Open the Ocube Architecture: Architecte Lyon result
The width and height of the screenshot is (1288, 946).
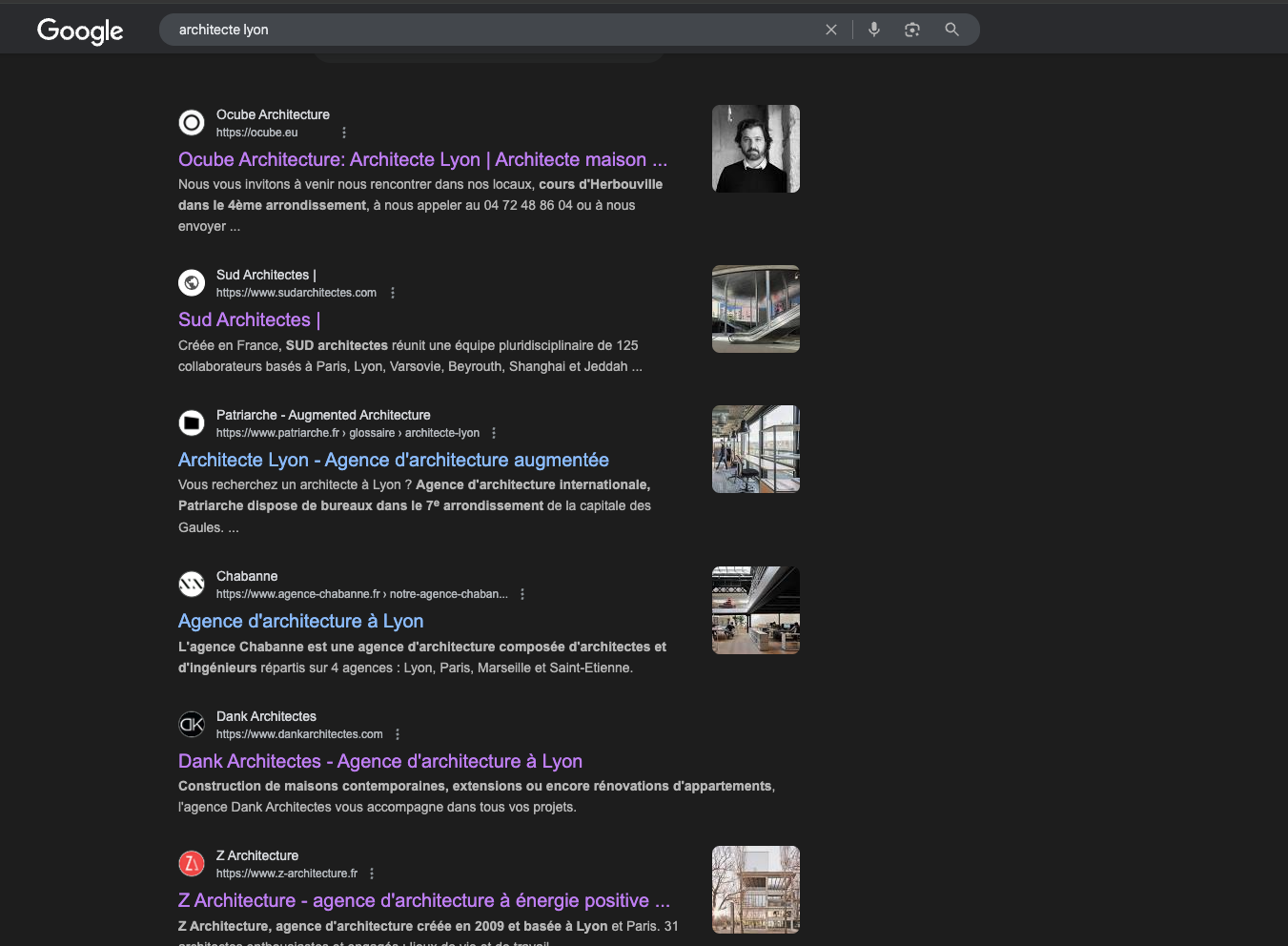coord(422,160)
